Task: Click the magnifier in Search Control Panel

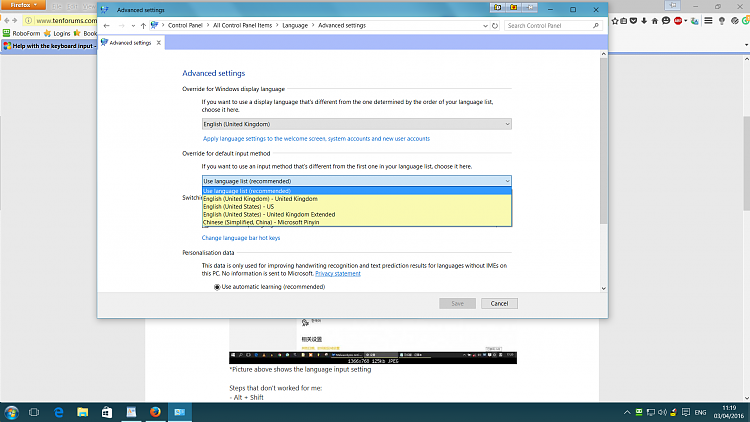Action: pos(596,25)
